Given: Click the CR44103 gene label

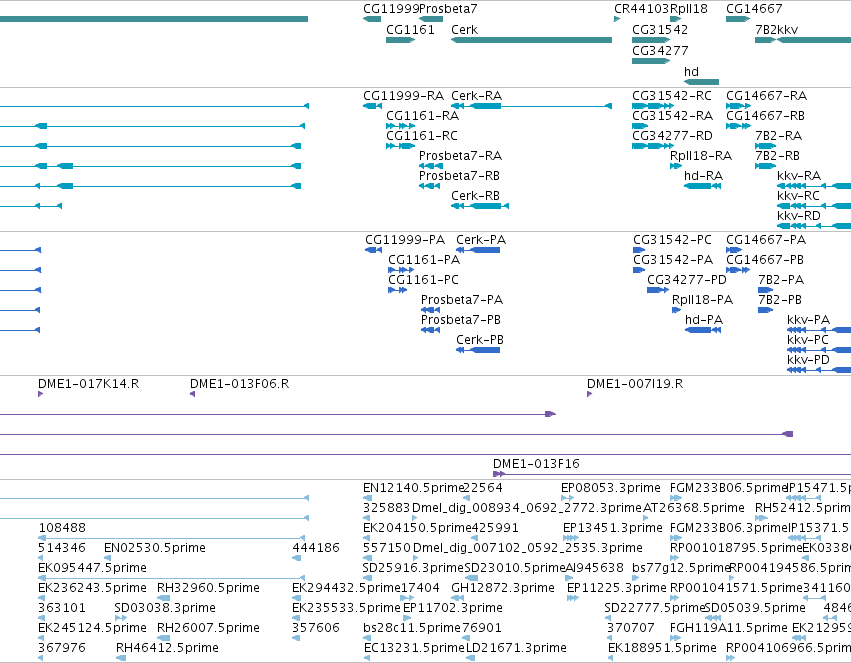Looking at the screenshot, I should [642, 9].
